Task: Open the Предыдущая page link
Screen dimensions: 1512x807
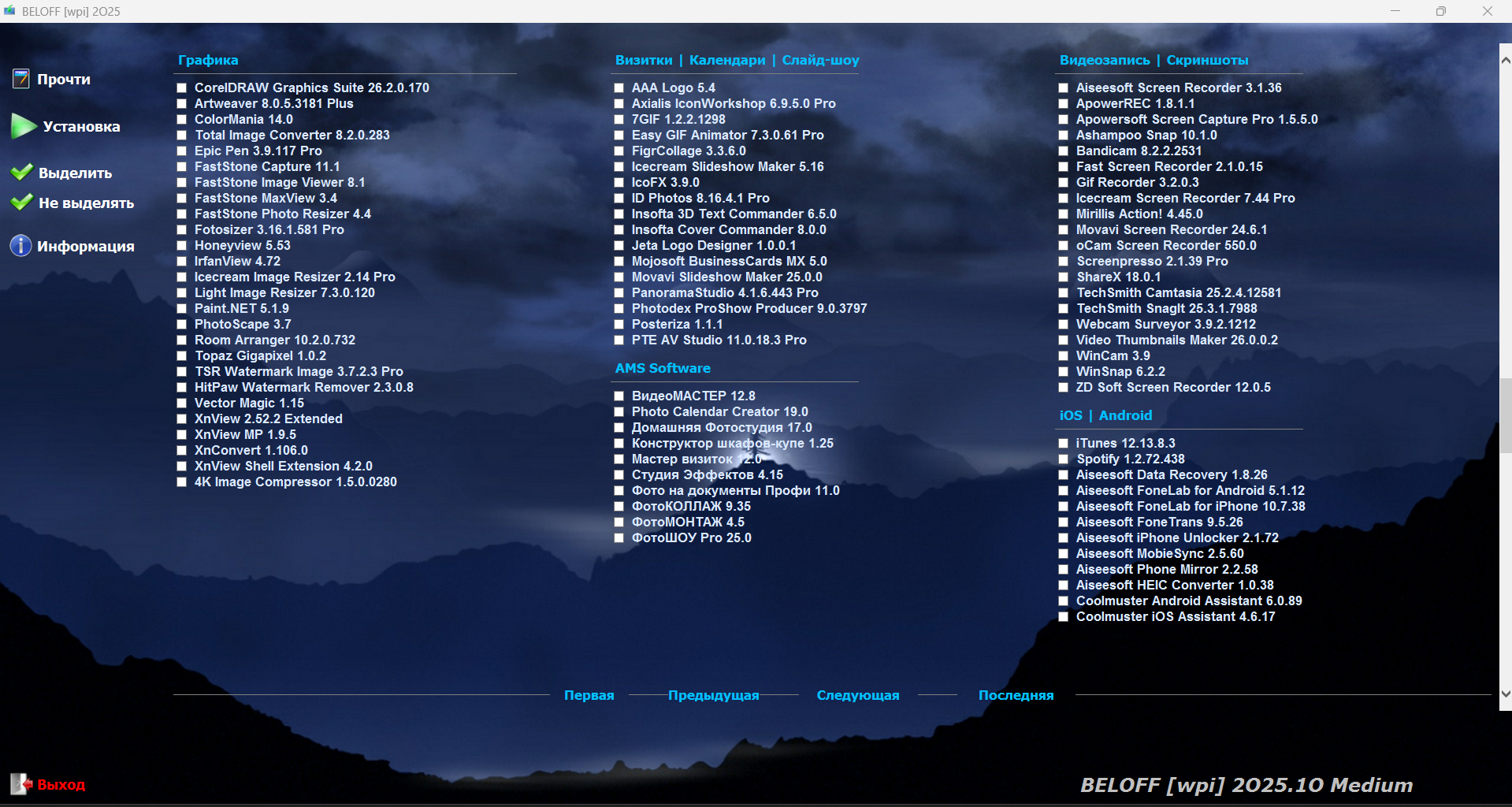Action: (713, 695)
